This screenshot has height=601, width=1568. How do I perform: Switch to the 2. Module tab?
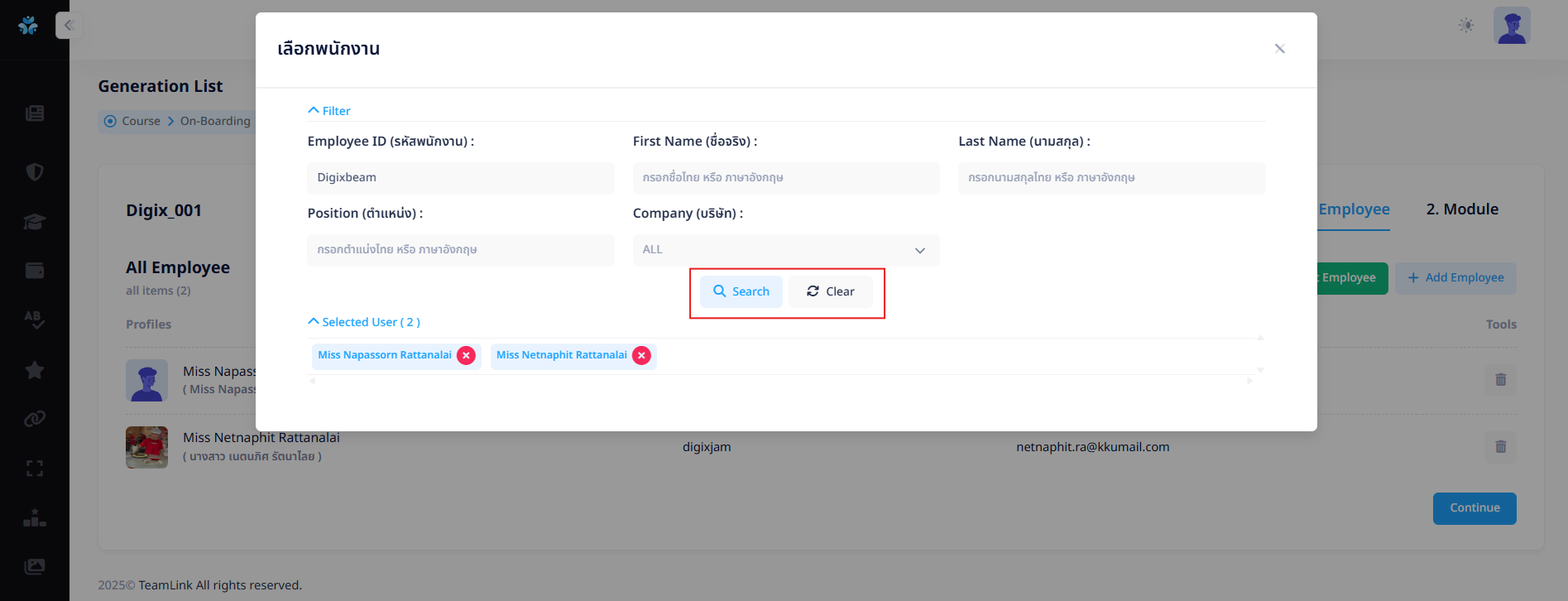[1461, 209]
